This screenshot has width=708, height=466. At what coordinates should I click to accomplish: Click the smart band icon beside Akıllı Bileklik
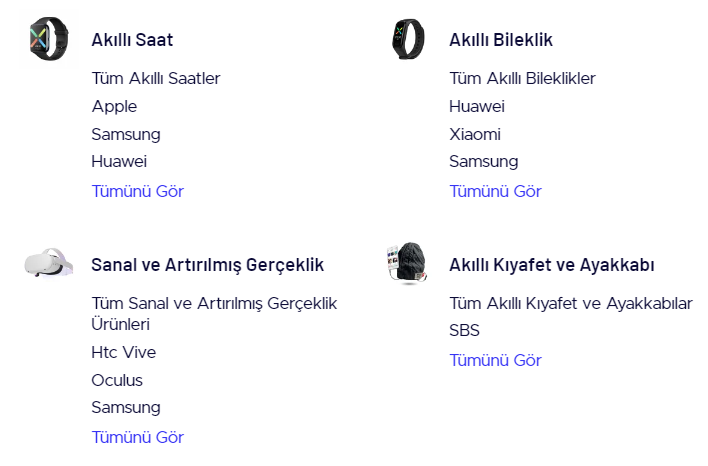406,39
